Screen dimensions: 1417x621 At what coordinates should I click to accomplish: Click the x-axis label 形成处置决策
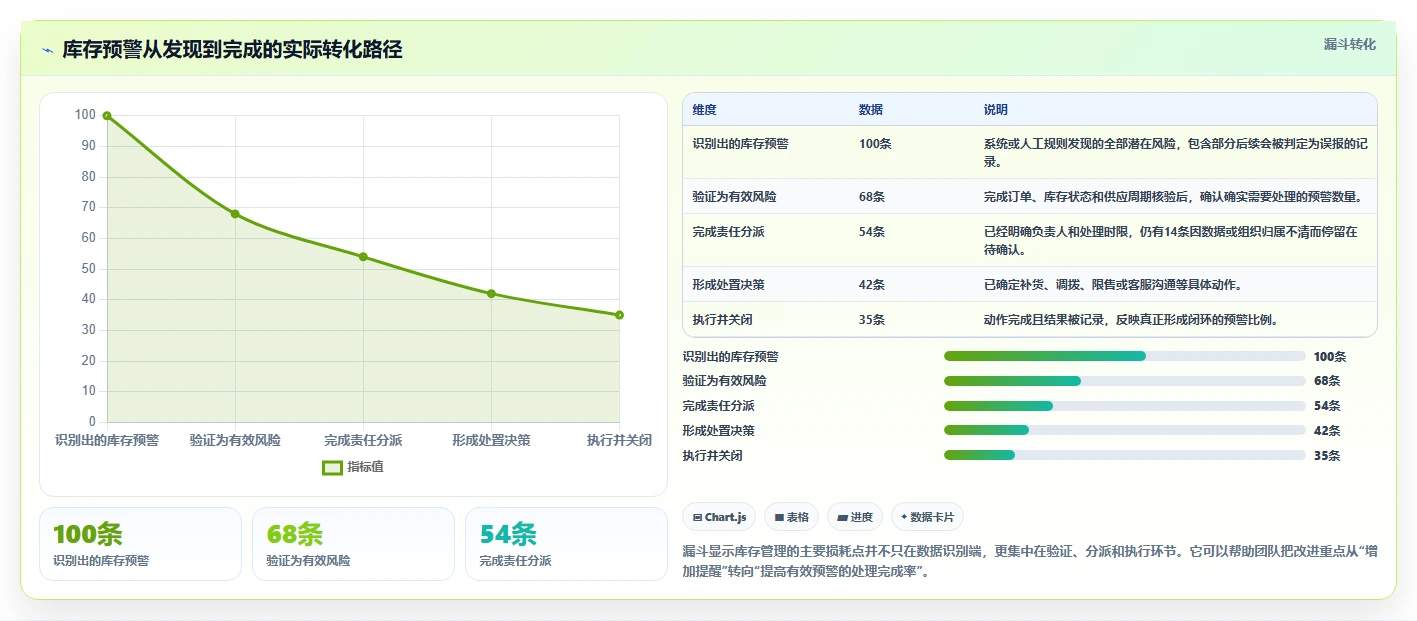[491, 440]
